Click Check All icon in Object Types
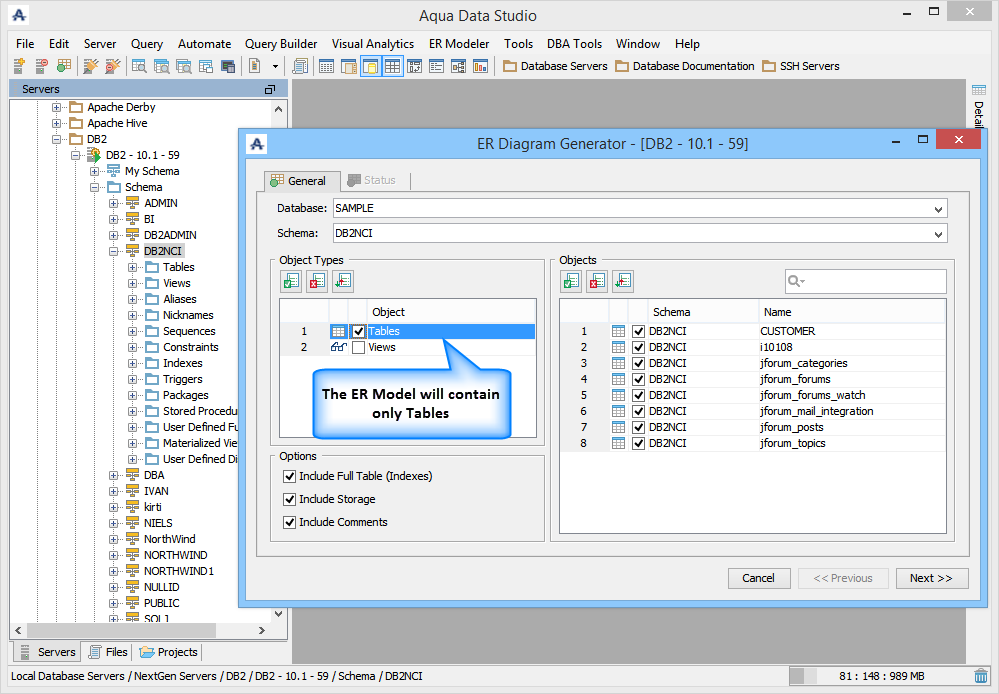Screen dimensions: 999x694 [291, 281]
